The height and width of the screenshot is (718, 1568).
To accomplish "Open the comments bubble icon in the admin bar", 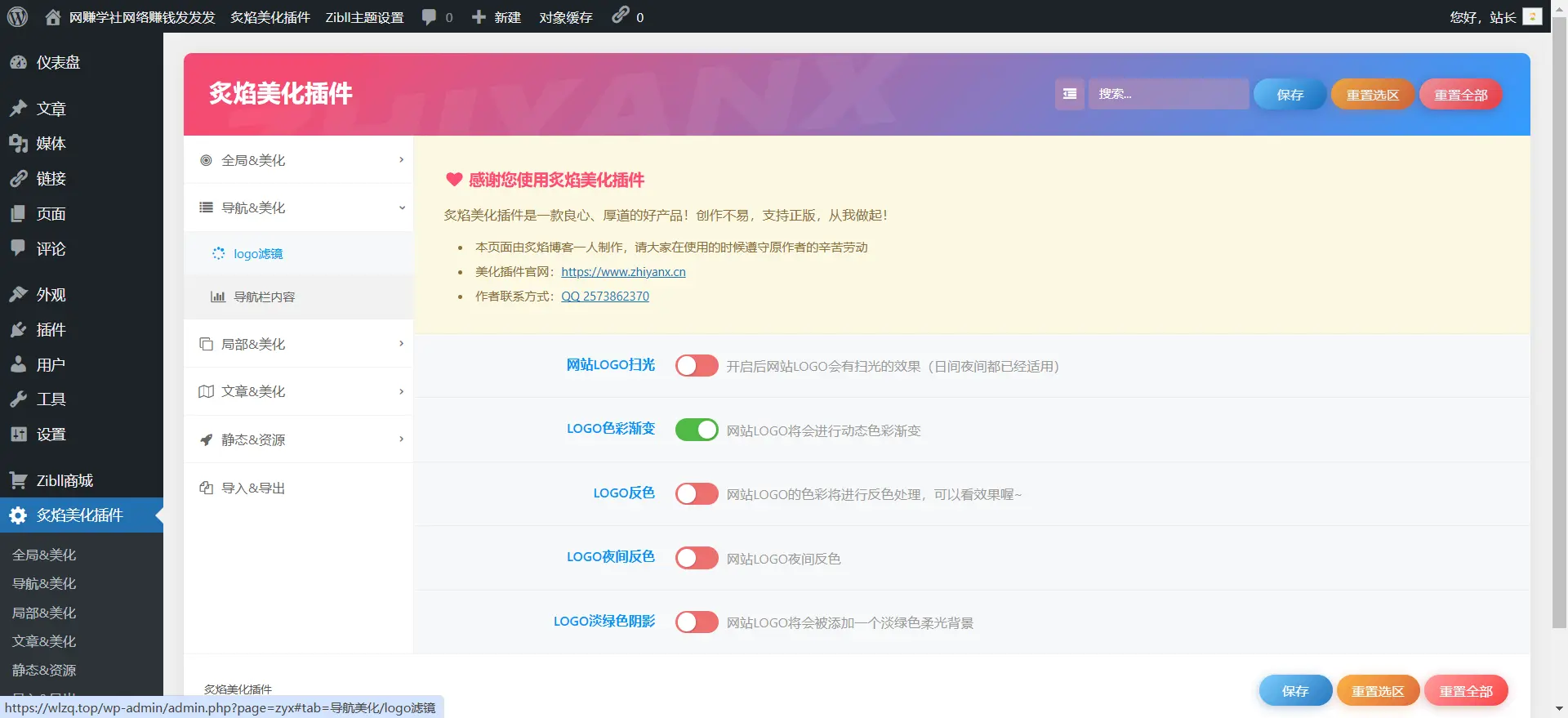I will pos(429,17).
